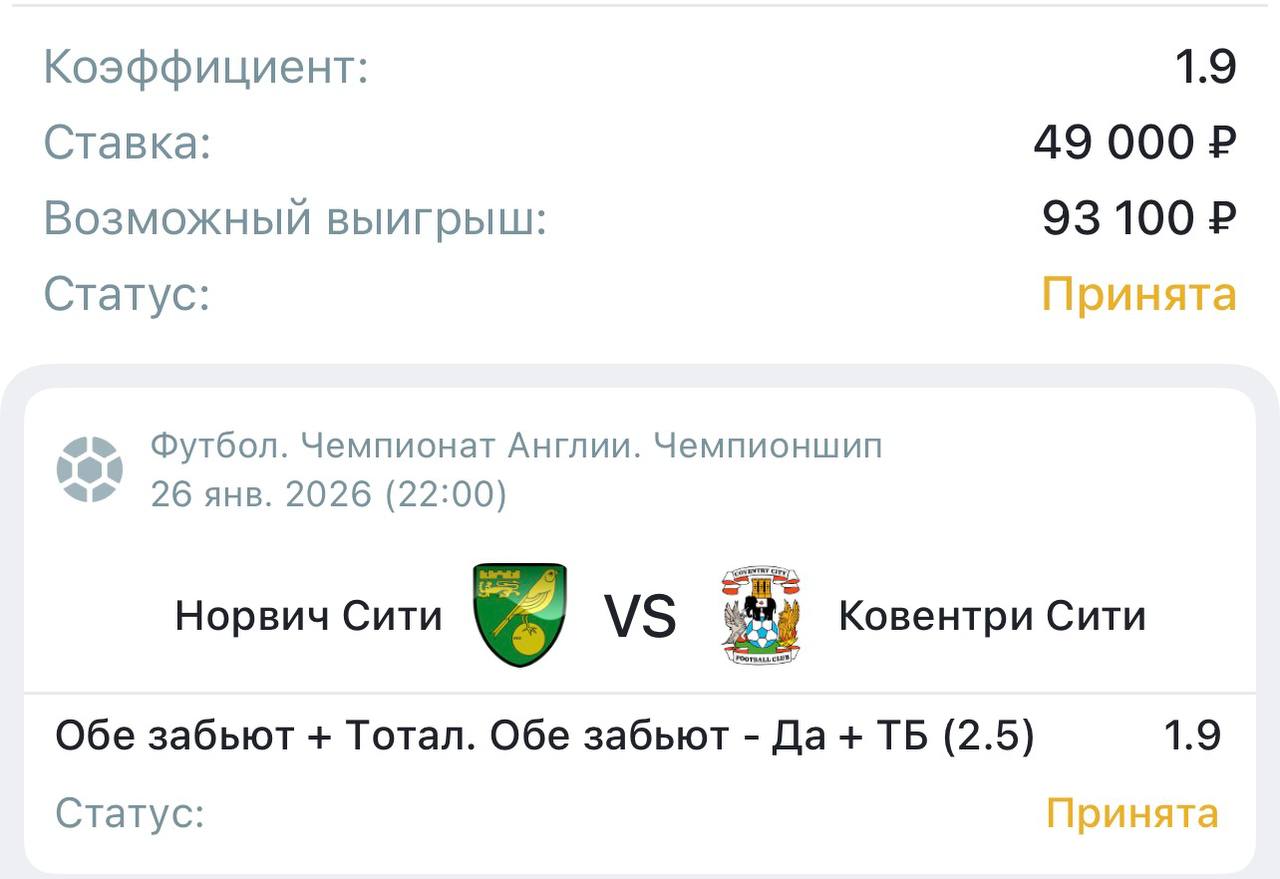Click the Ковентри Сити team name
1280x879 pixels.
[991, 616]
